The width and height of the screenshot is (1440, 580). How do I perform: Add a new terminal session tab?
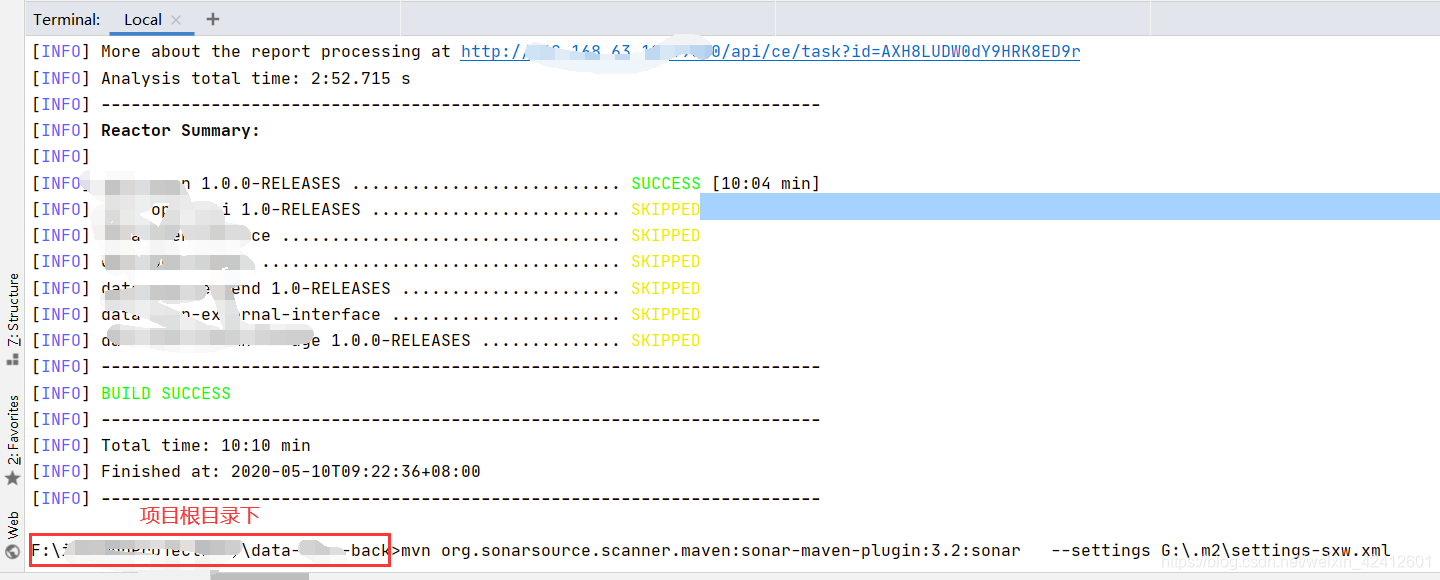point(213,19)
